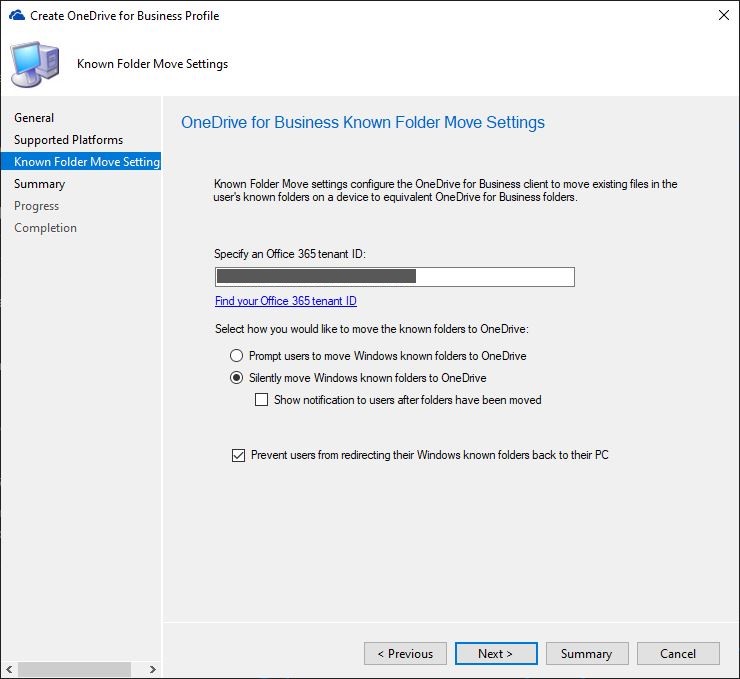Cancel the profile creation wizard
This screenshot has width=740, height=679.
click(678, 654)
